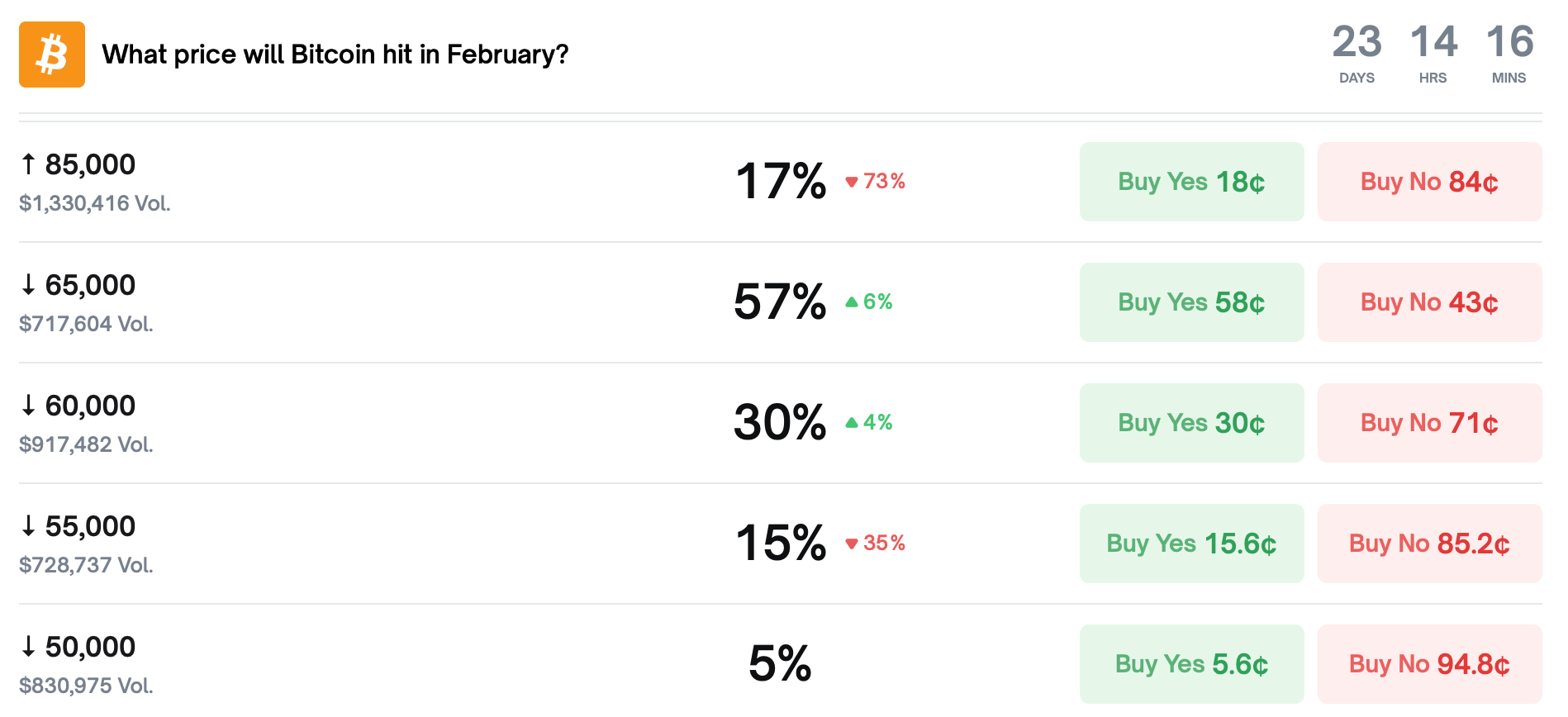The image size is (1568, 717).
Task: Click Buy No 84¢ for 85,000
Action: (1429, 182)
